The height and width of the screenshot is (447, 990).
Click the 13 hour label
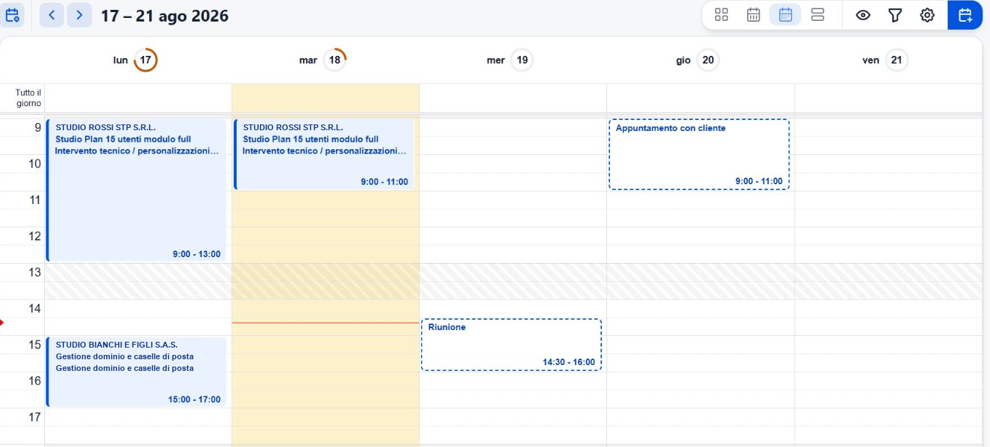[34, 273]
